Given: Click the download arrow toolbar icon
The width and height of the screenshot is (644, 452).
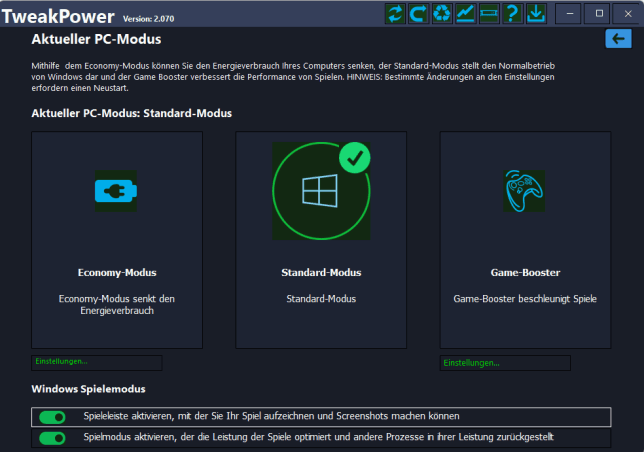Looking at the screenshot, I should coord(536,13).
